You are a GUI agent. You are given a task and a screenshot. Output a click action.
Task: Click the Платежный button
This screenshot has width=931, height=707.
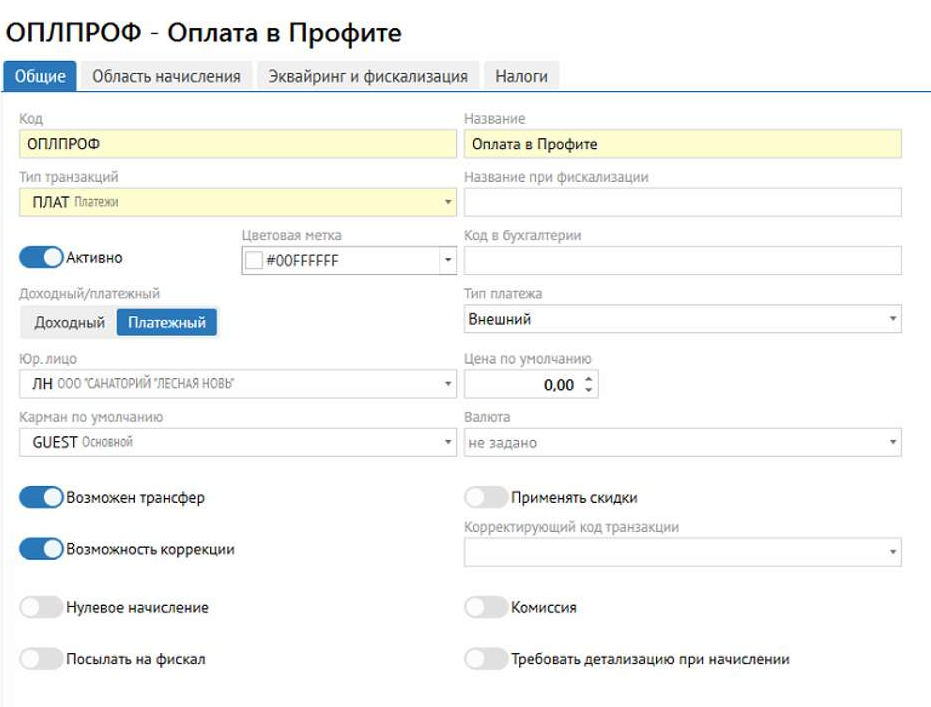pos(166,323)
